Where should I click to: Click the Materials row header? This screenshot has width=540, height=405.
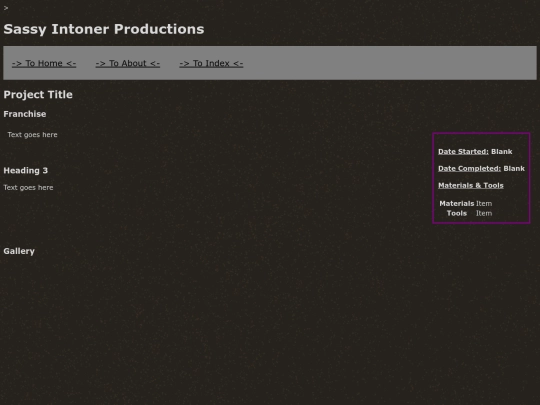point(457,204)
